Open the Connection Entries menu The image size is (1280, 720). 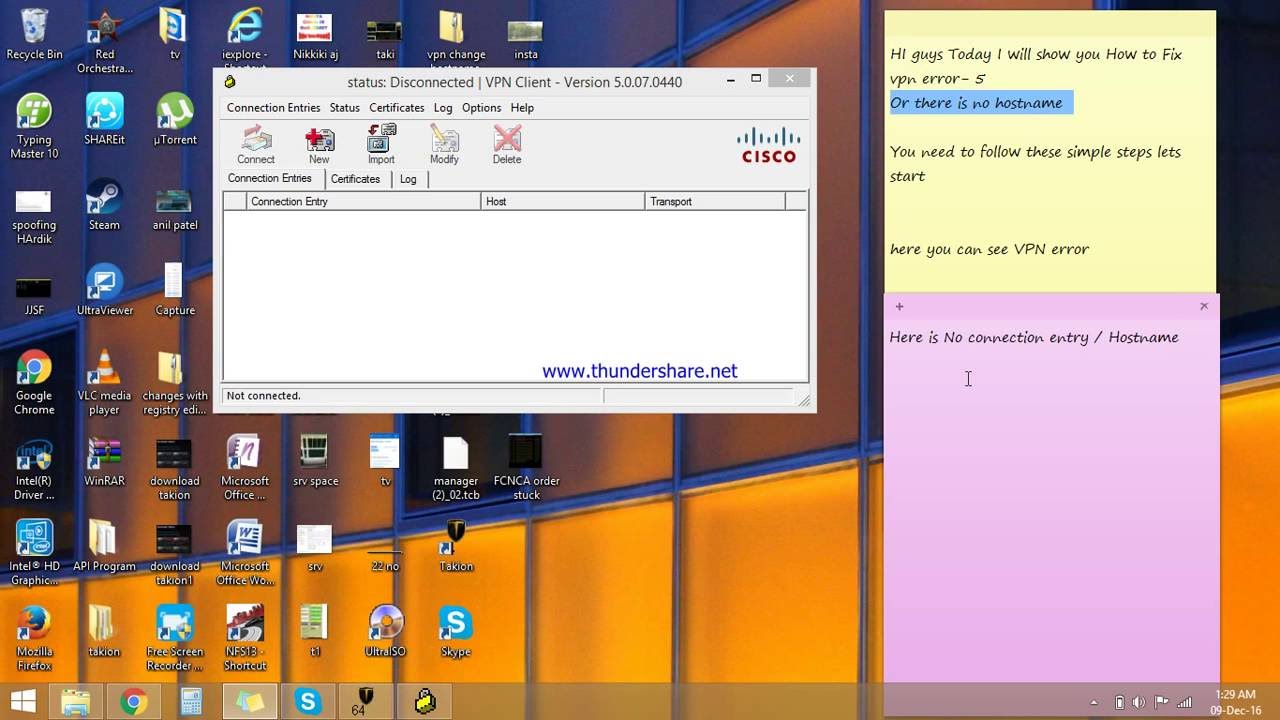273,108
